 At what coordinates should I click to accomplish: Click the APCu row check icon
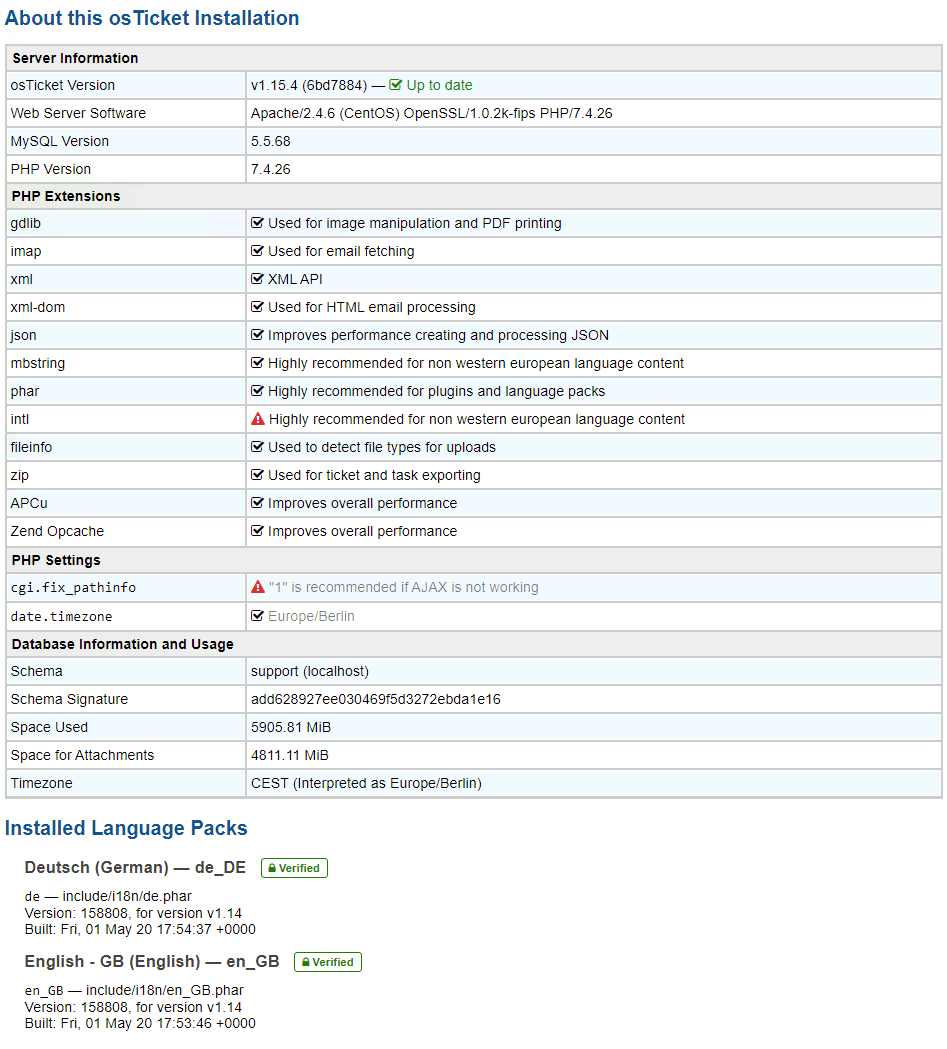257,503
